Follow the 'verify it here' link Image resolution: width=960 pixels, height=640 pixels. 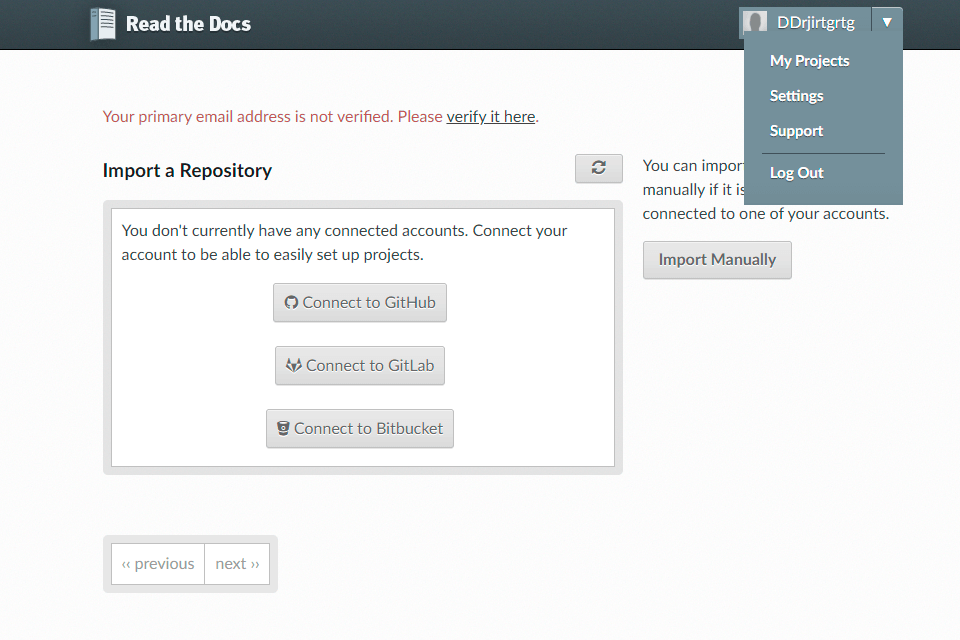[491, 116]
